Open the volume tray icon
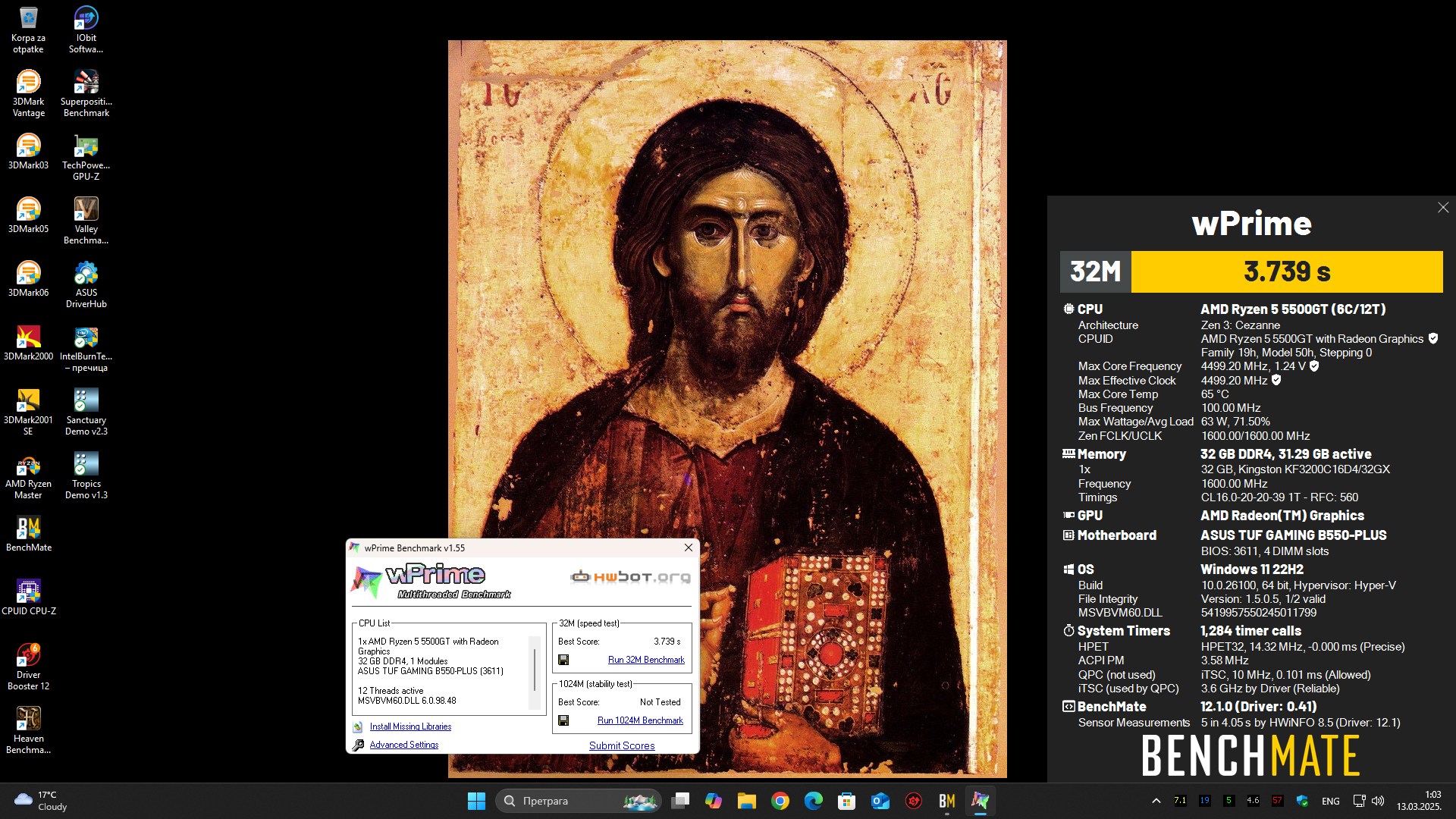 coord(1378,801)
